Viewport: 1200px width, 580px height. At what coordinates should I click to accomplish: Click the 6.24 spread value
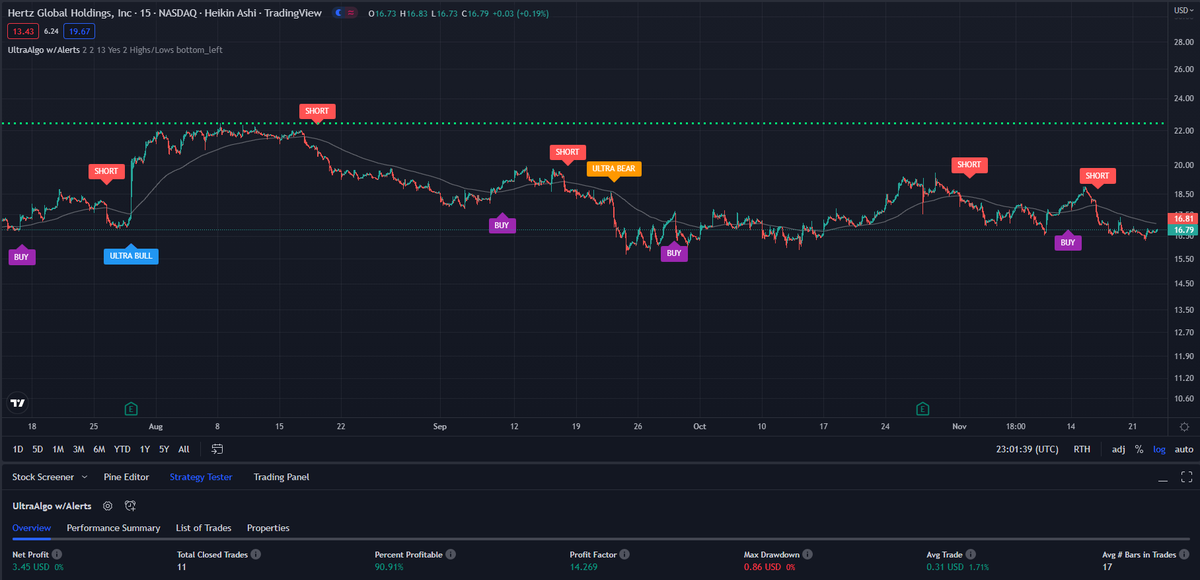[52, 31]
